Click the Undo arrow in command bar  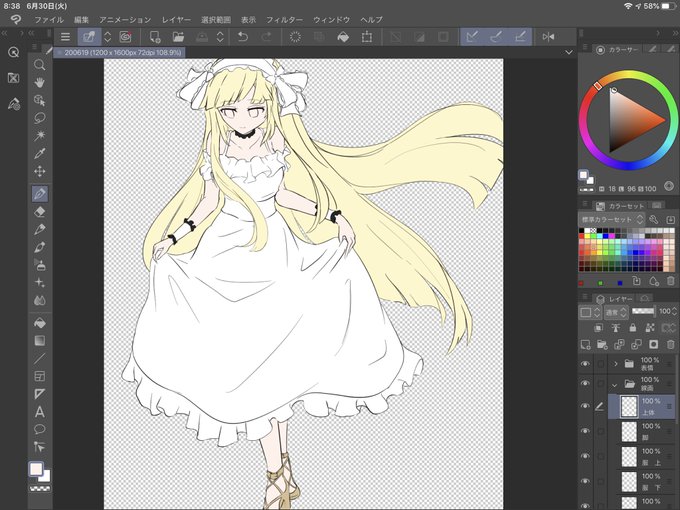point(242,37)
